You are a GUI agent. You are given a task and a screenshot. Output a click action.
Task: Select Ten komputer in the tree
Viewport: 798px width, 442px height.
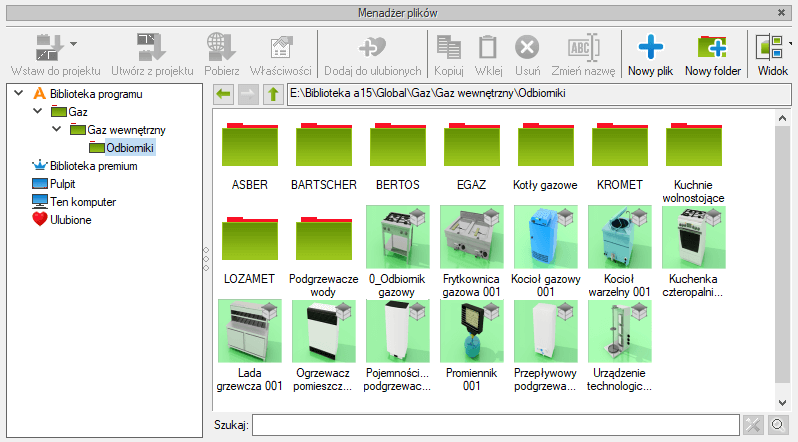click(83, 202)
